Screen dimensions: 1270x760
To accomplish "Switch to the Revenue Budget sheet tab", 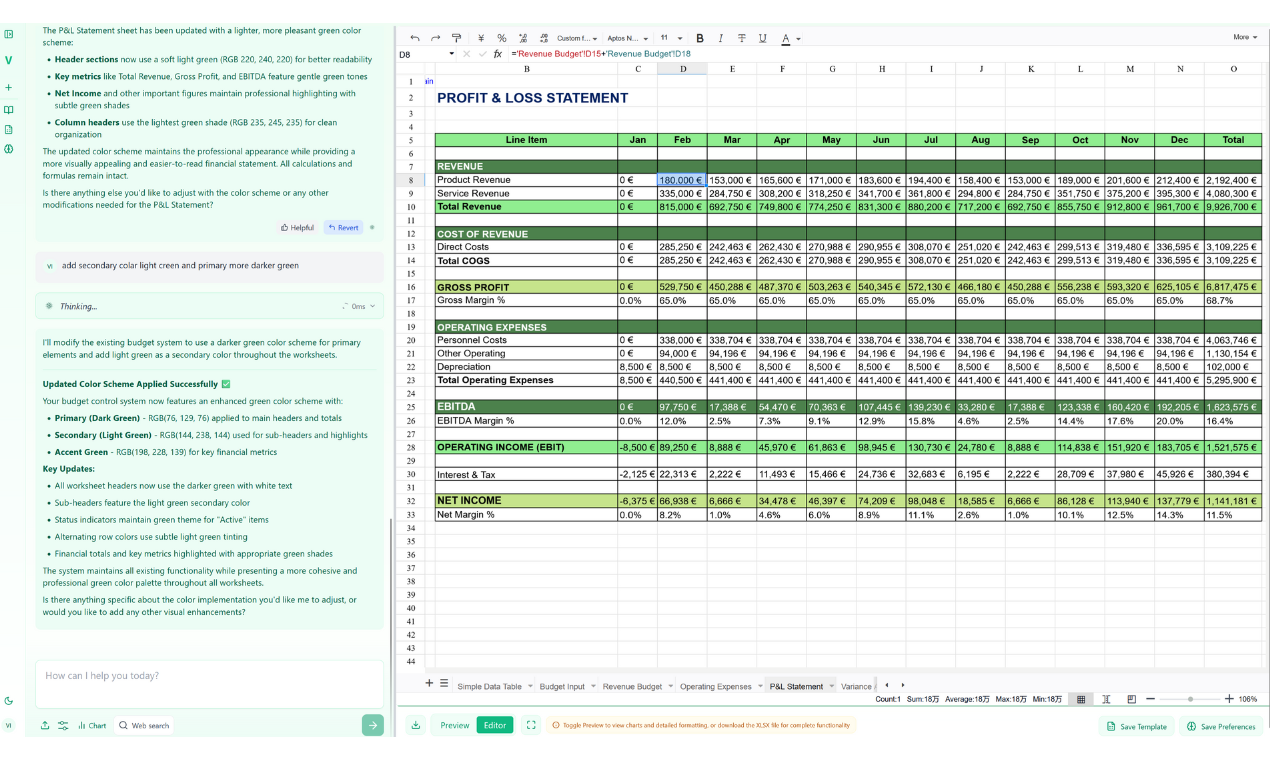I will (x=632, y=687).
